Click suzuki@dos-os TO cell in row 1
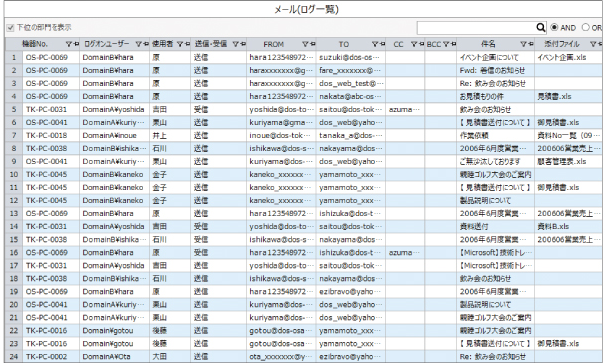Screen dimensions: 605x363 [x=349, y=57]
